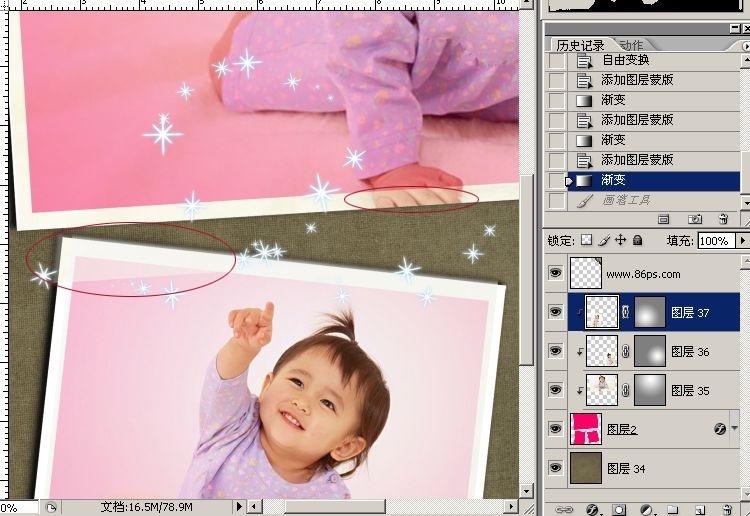Expand the 图层2 effects list arrow
The image size is (750, 516).
click(x=734, y=428)
